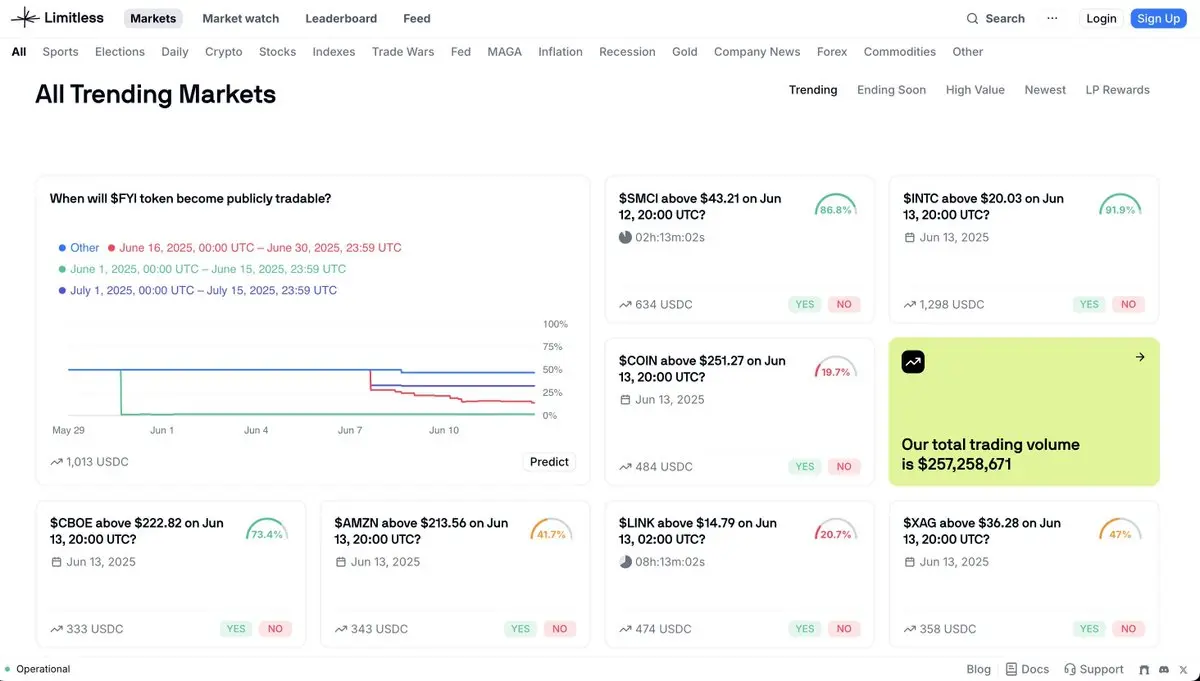
Task: Open the $AMZN above $213.56 market card
Action: 420,531
